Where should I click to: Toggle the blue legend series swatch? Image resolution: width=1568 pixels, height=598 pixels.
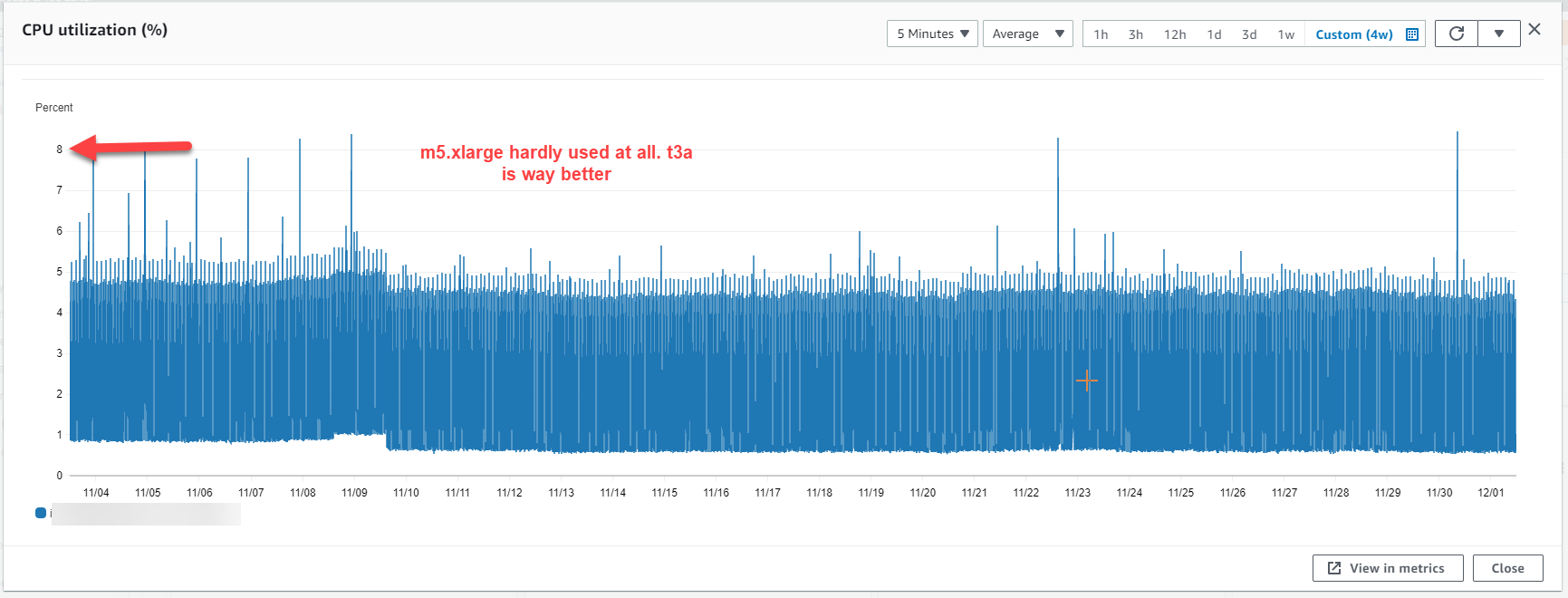(x=41, y=513)
